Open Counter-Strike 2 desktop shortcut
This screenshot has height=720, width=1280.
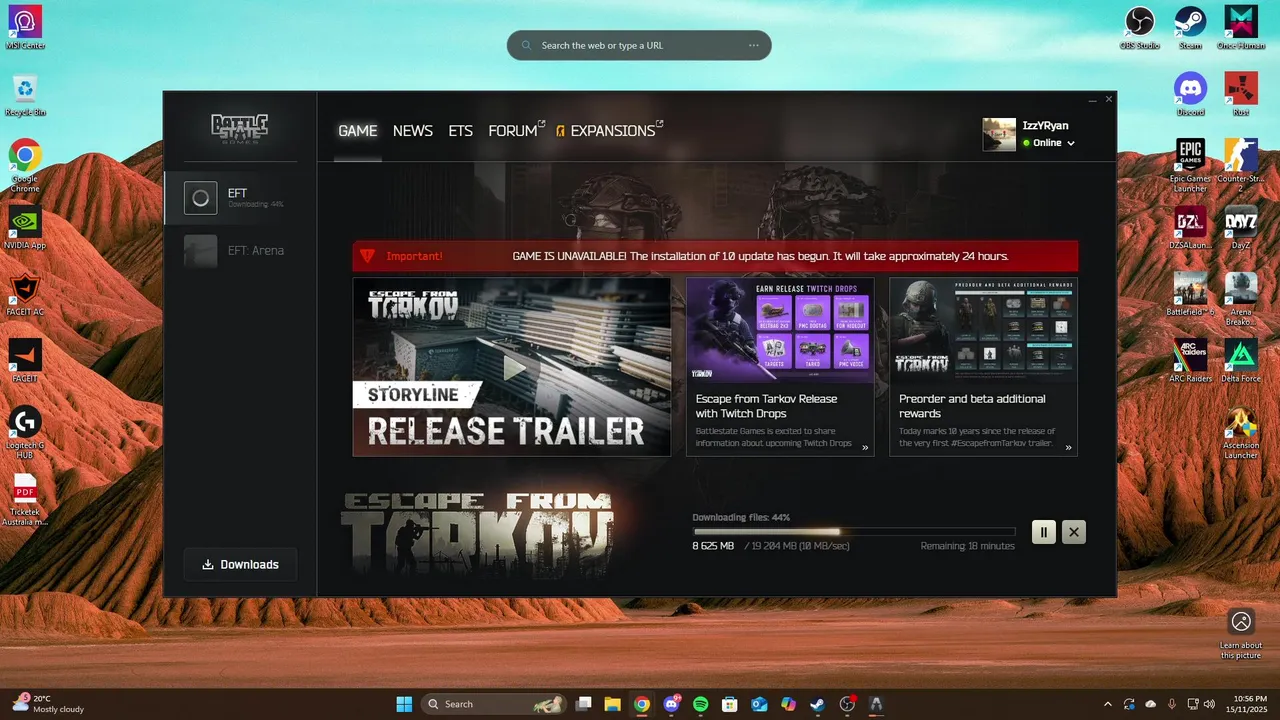(x=1241, y=166)
